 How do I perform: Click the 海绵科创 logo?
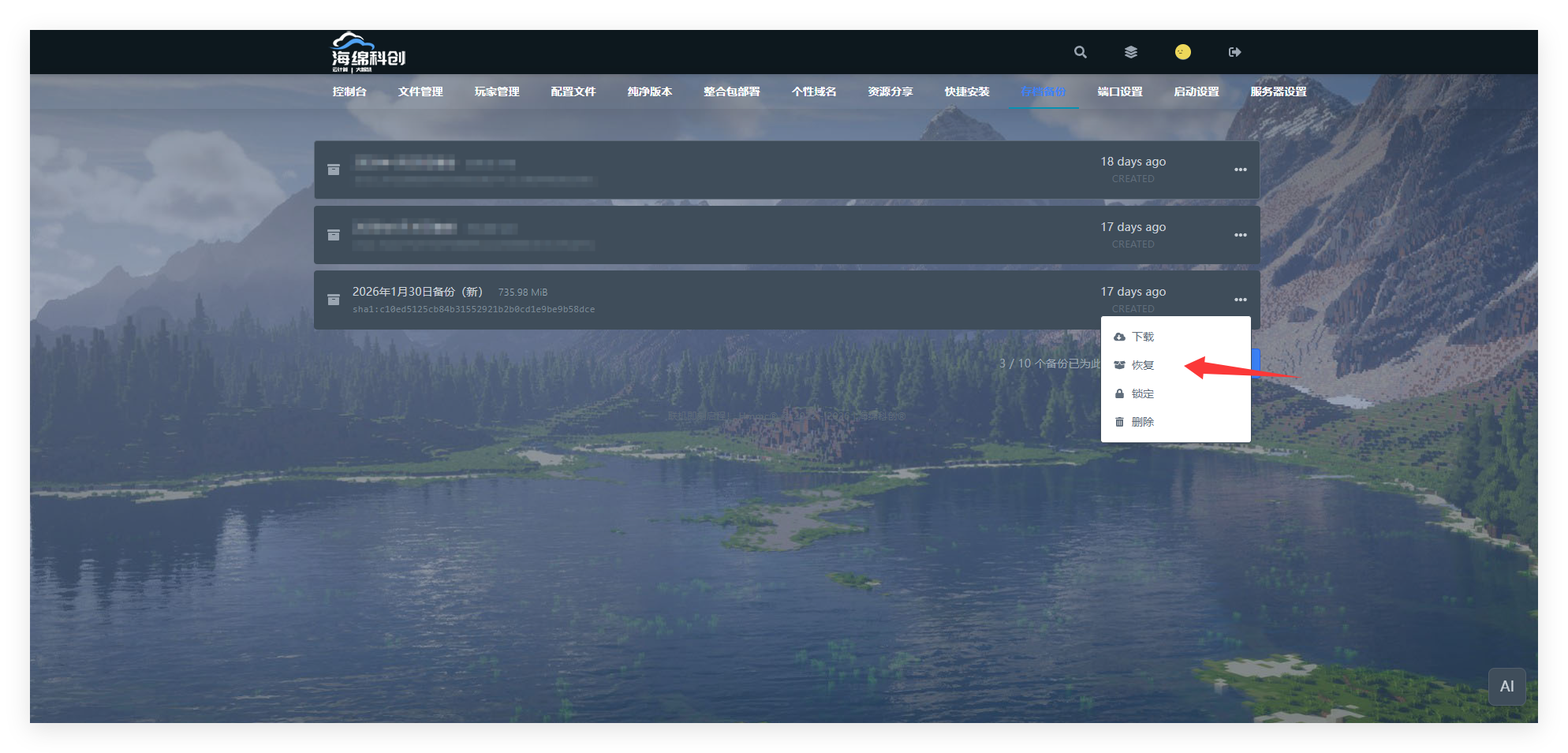pyautogui.click(x=368, y=52)
